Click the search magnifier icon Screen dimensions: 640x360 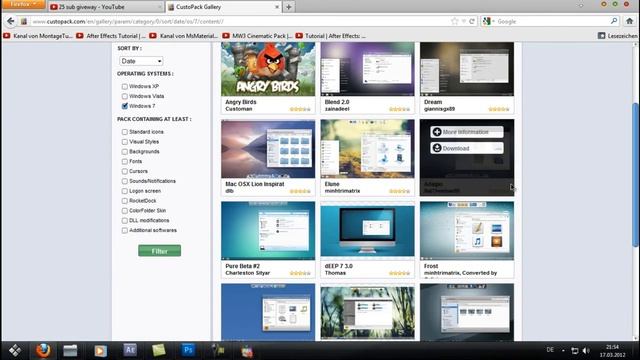(x=614, y=21)
